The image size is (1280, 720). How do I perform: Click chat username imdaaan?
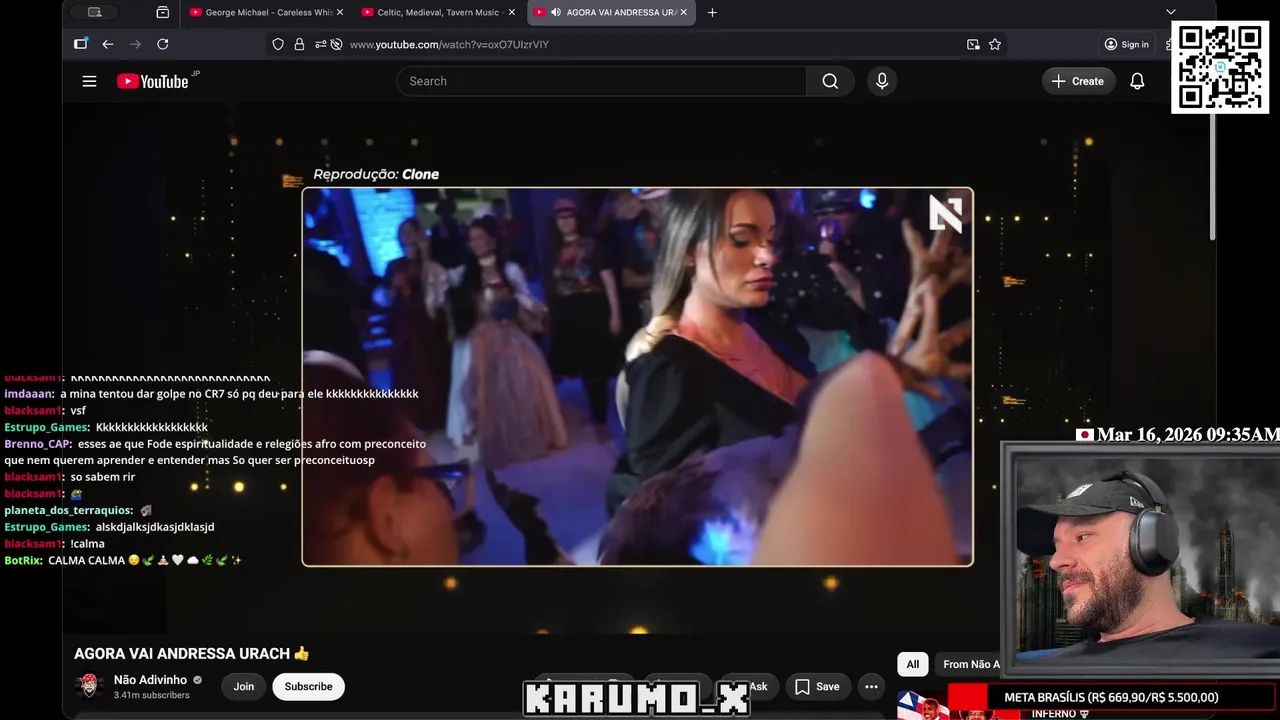pyautogui.click(x=28, y=394)
